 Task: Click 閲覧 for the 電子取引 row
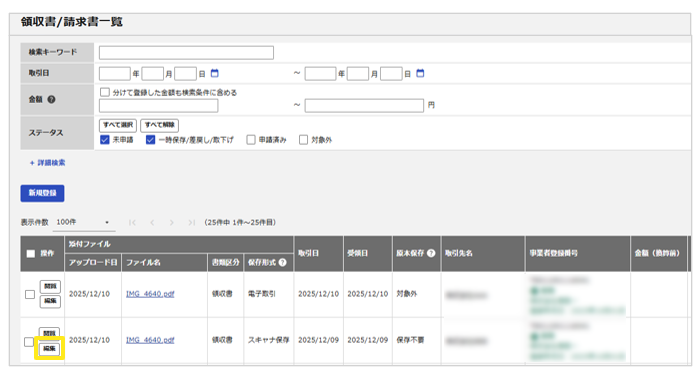[x=50, y=287]
